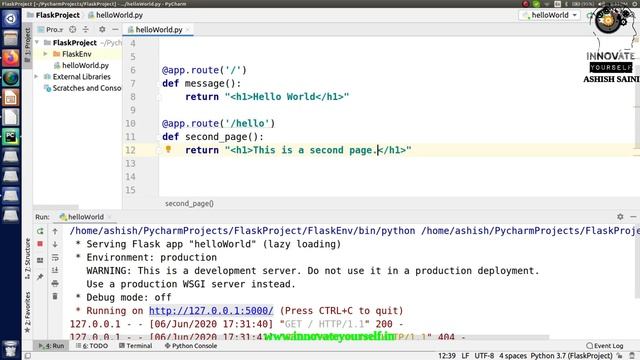Viewport: 640px width, 360px height.
Task: Open Python 3.7 (FlaskProject) interpreter selector
Action: coord(571,356)
